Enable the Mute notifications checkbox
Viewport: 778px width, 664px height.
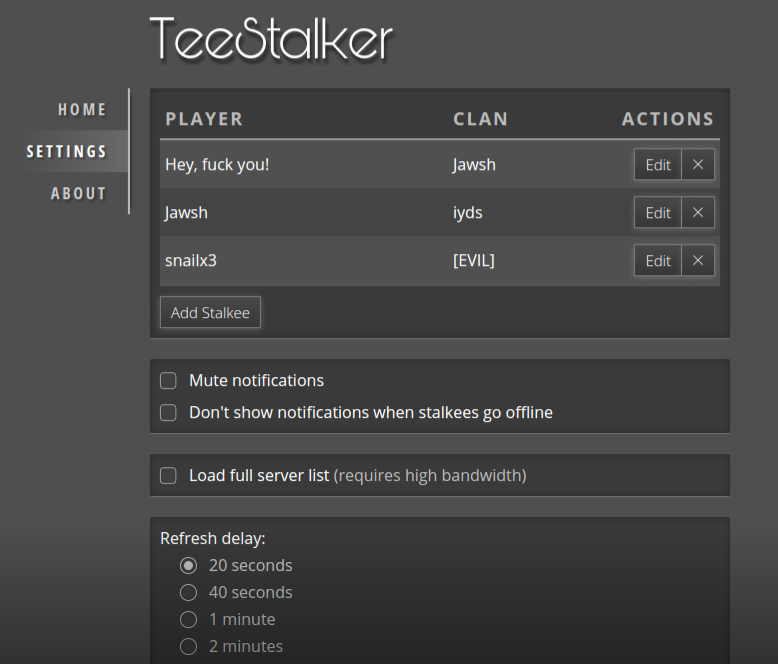coord(168,381)
